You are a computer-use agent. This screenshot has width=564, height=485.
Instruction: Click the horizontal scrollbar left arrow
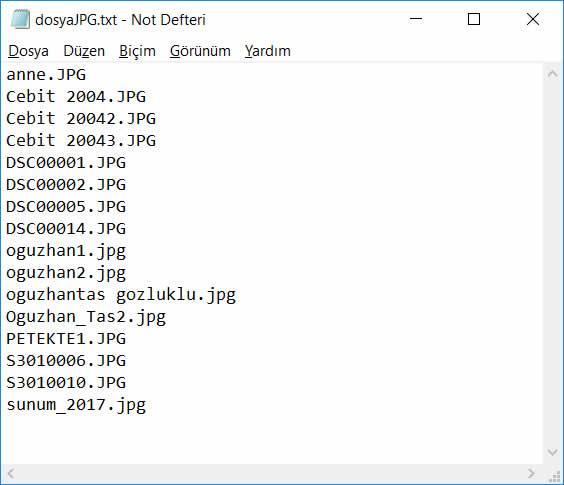[x=11, y=473]
